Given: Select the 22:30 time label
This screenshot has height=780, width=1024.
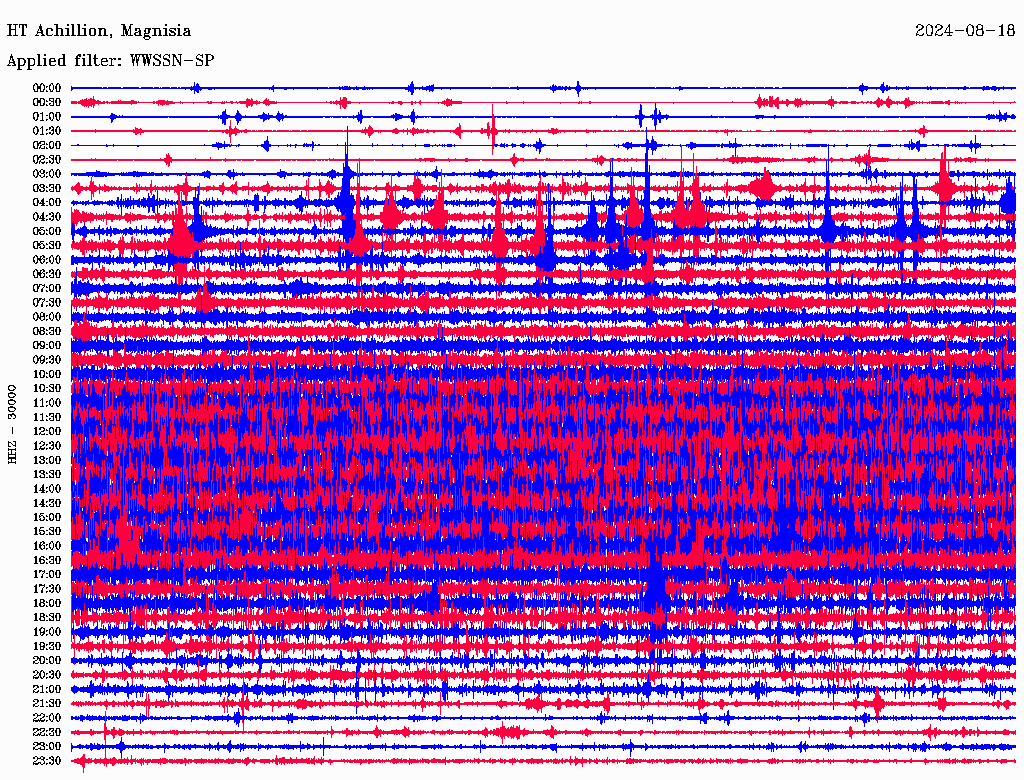Looking at the screenshot, I should click(x=46, y=732).
